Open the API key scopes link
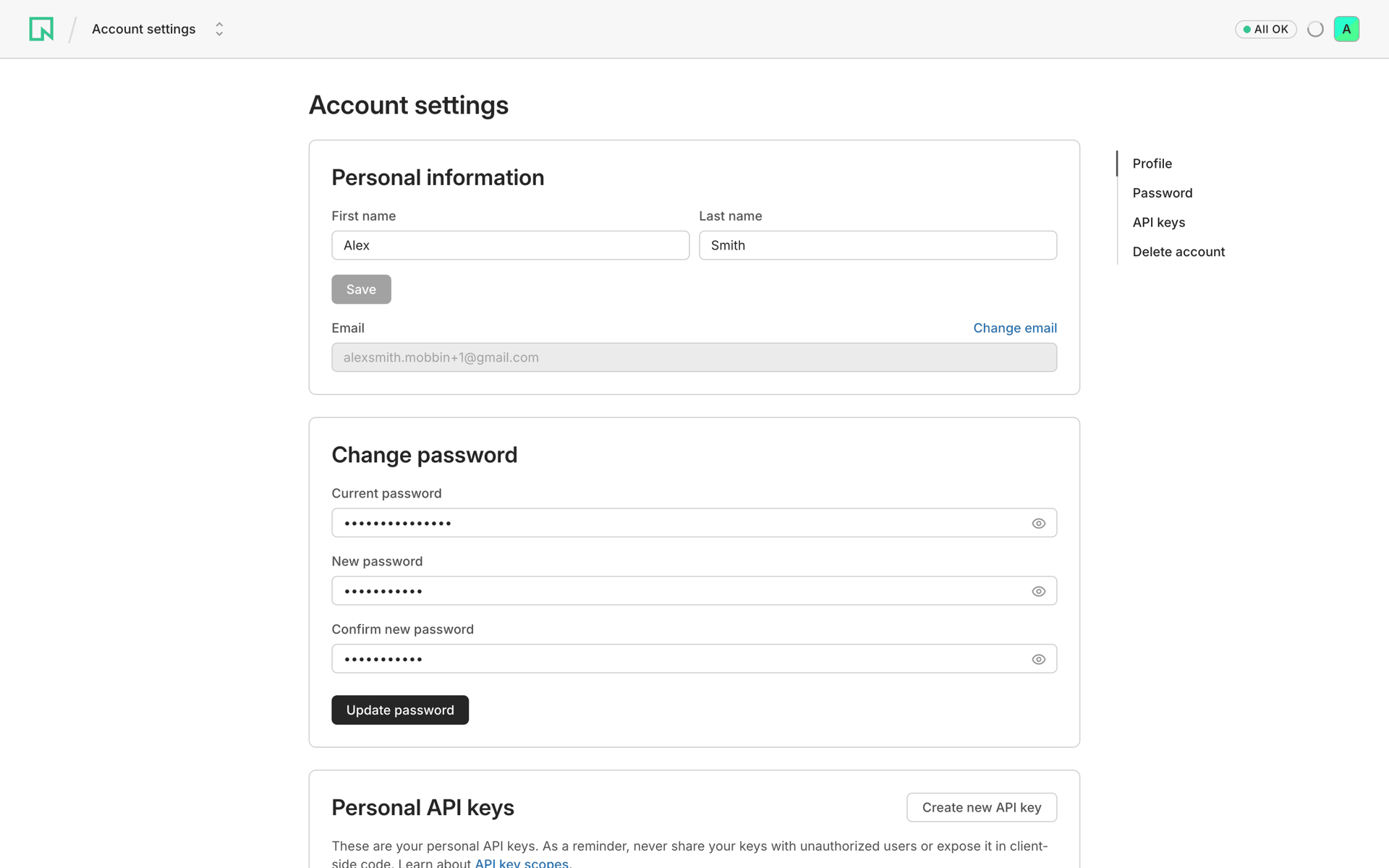 click(522, 862)
